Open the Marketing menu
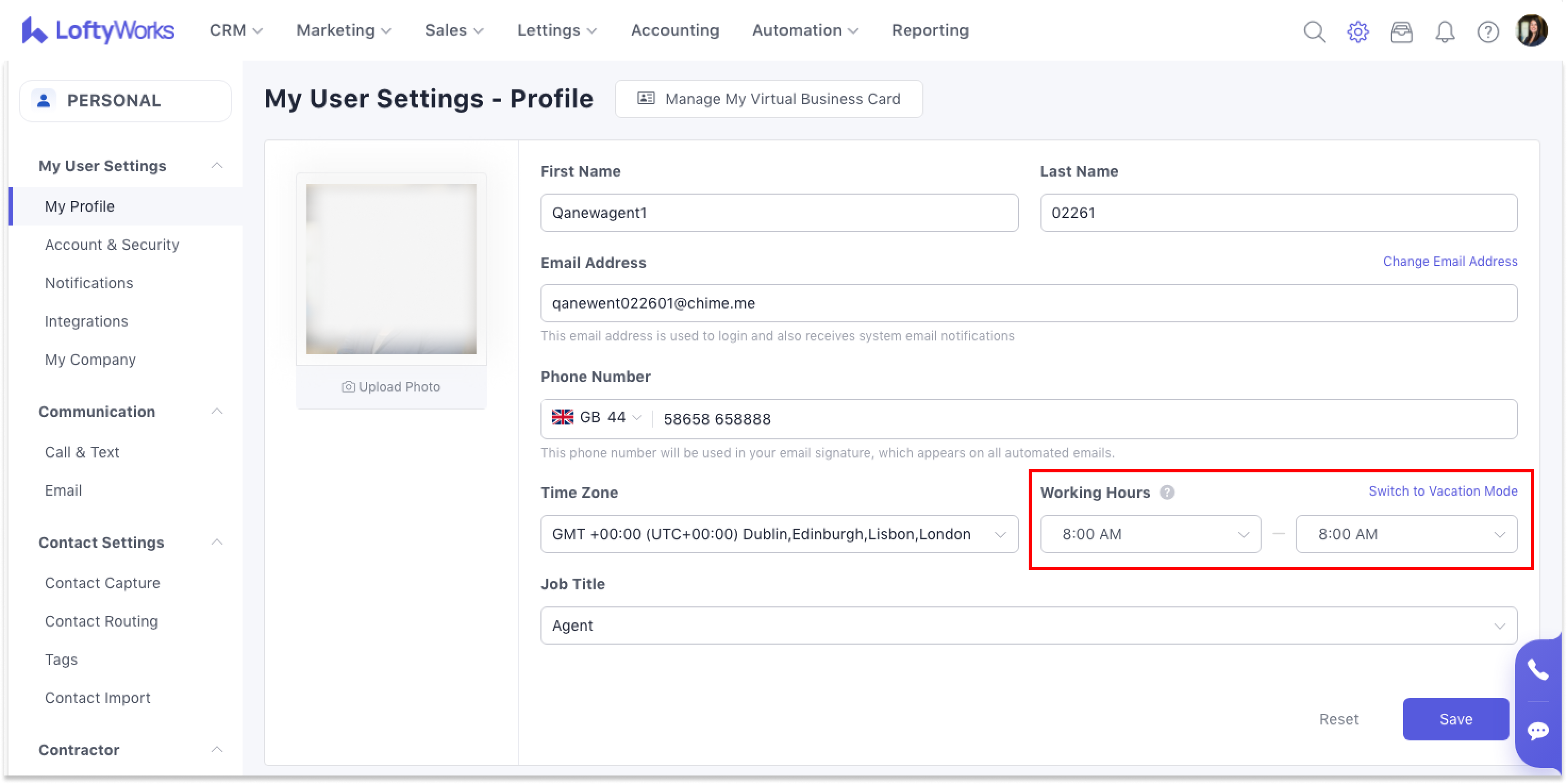 (x=343, y=30)
